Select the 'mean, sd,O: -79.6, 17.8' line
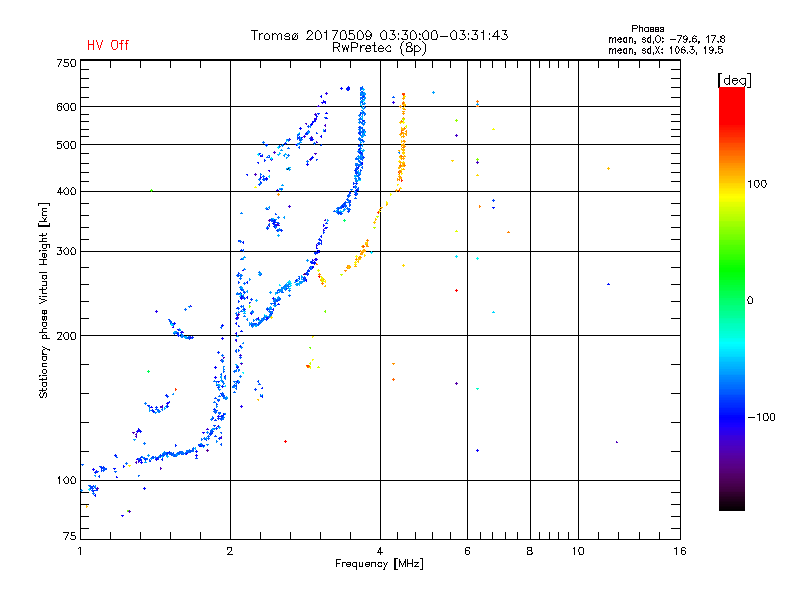 [666, 39]
